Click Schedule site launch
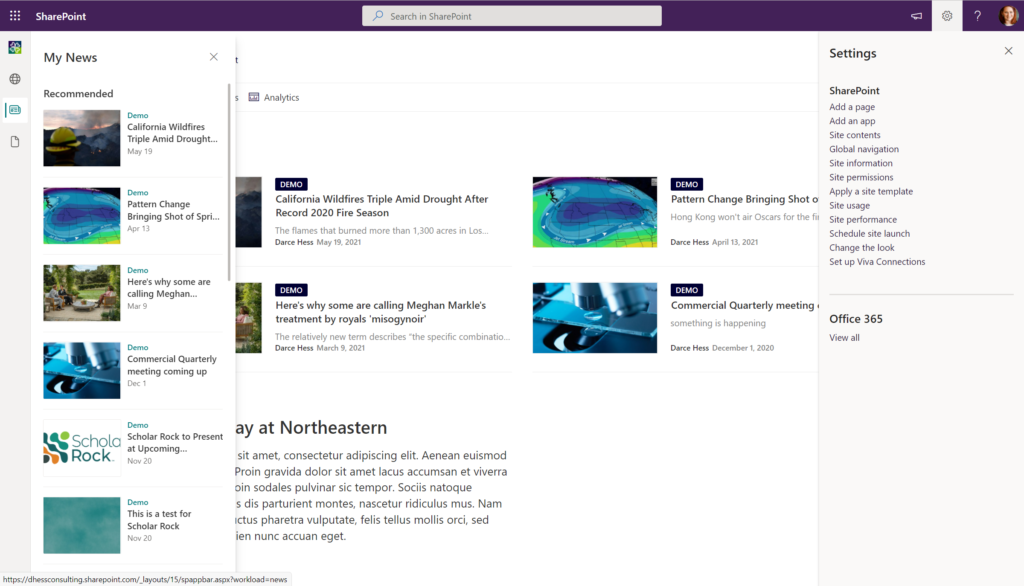Screen dimensions: 1024x586 coord(869,233)
